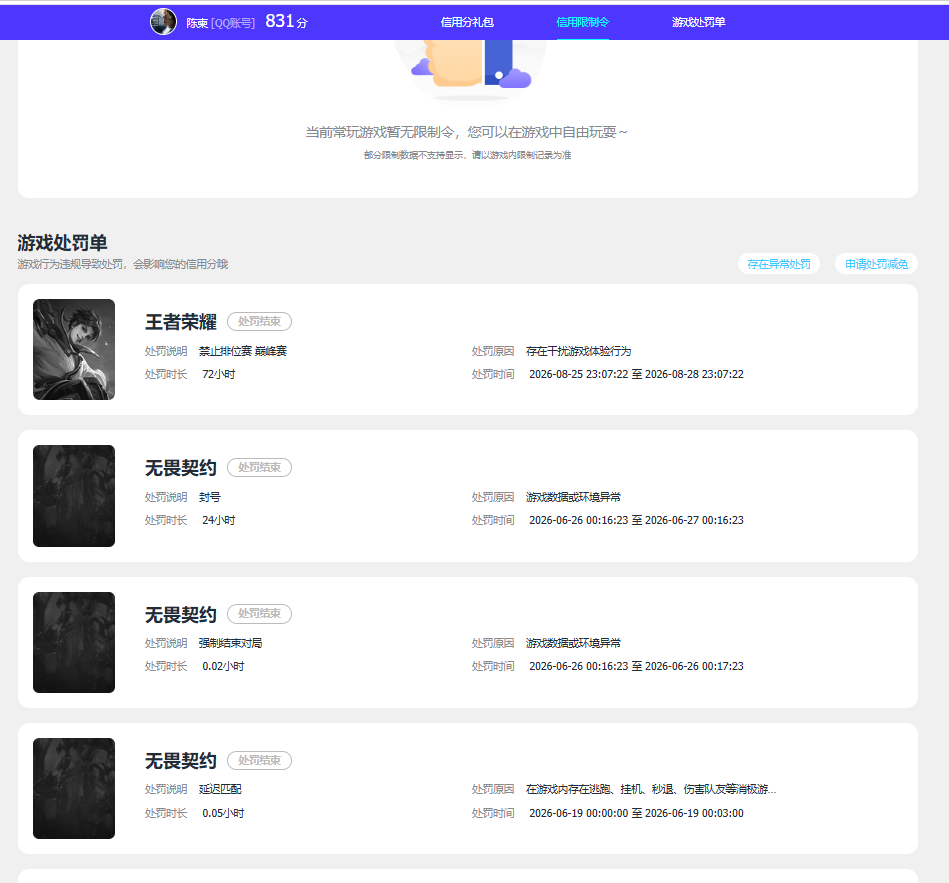The height and width of the screenshot is (883, 949).
Task: Open the 信用分礼包 tab
Action: (x=467, y=22)
